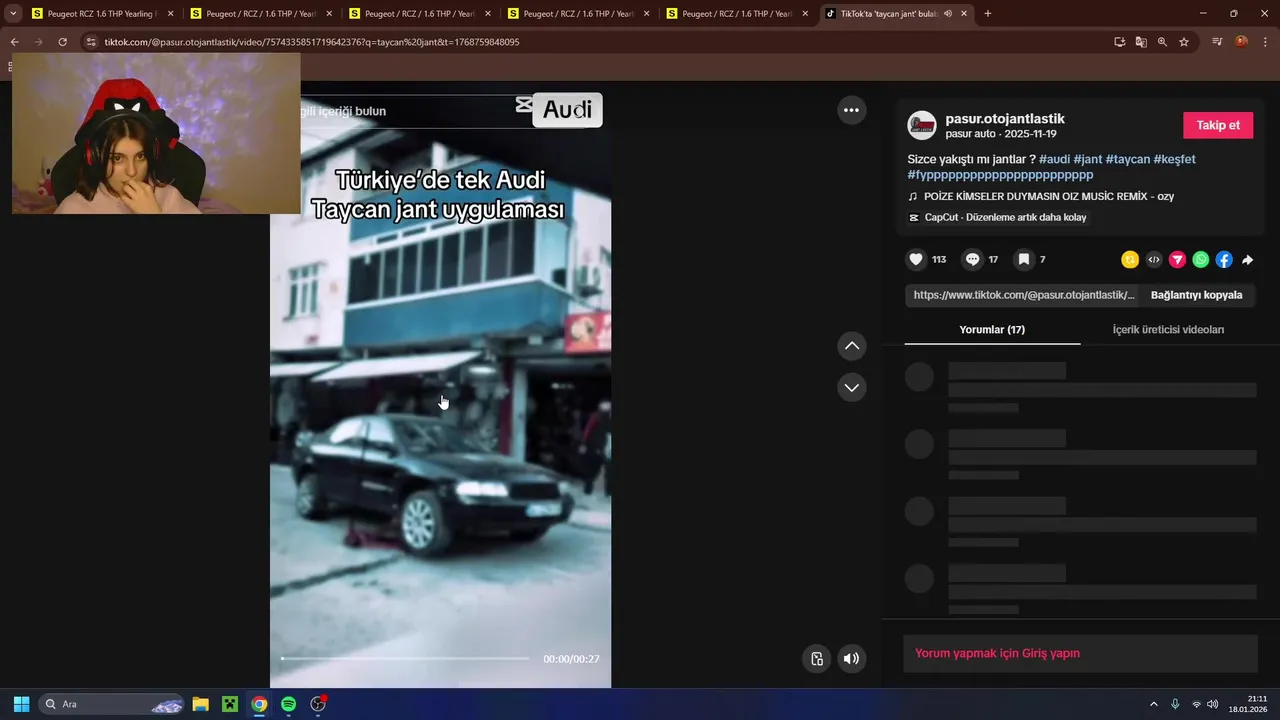Click the Chrome address bar URL

click(x=312, y=42)
